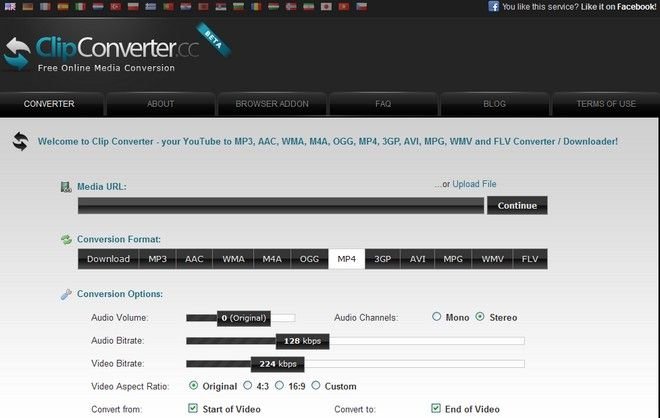This screenshot has width=660, height=418.
Task: Choose the French flag language
Action: tap(45, 6)
